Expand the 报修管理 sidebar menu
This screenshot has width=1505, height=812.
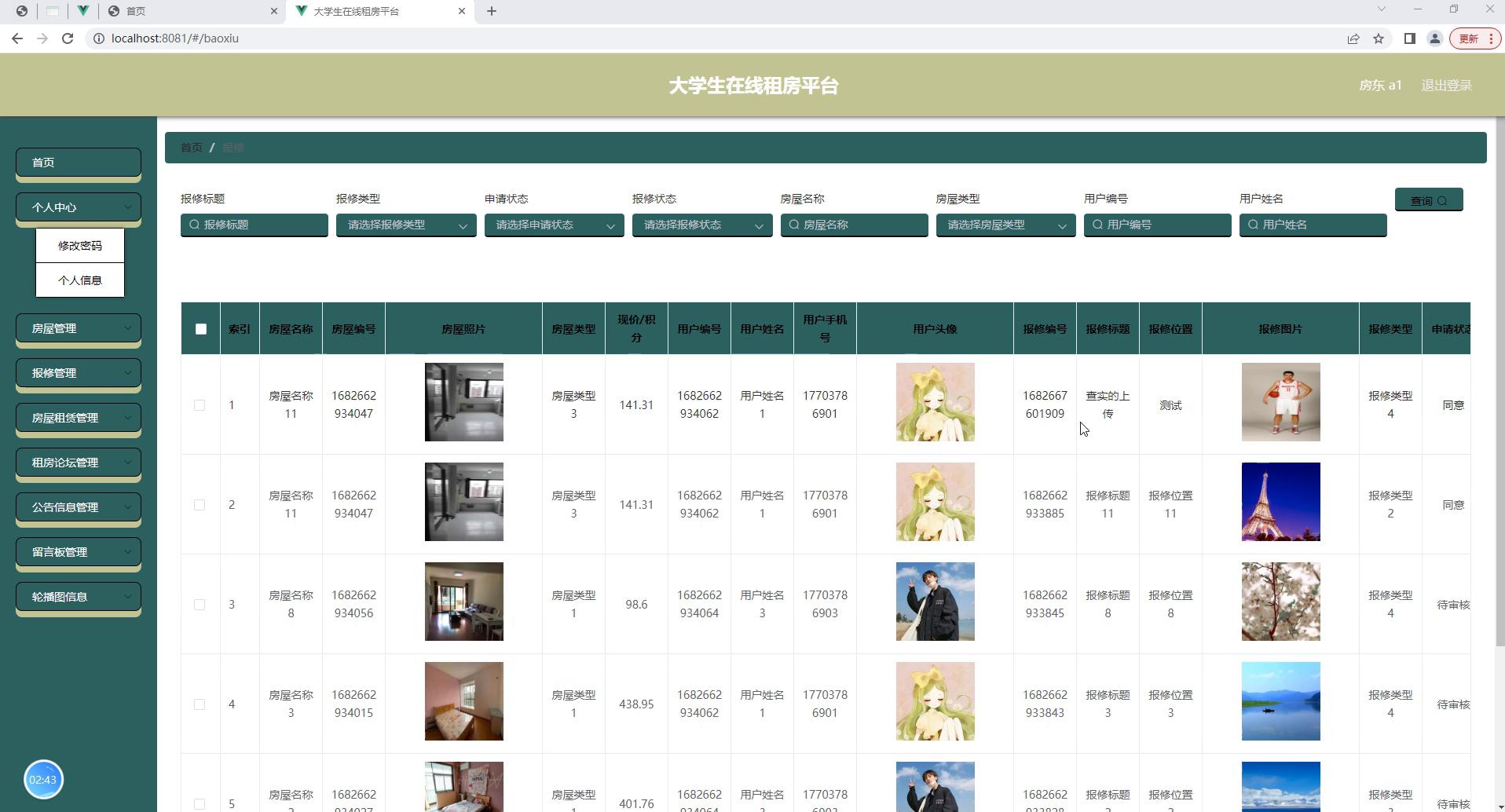(79, 373)
